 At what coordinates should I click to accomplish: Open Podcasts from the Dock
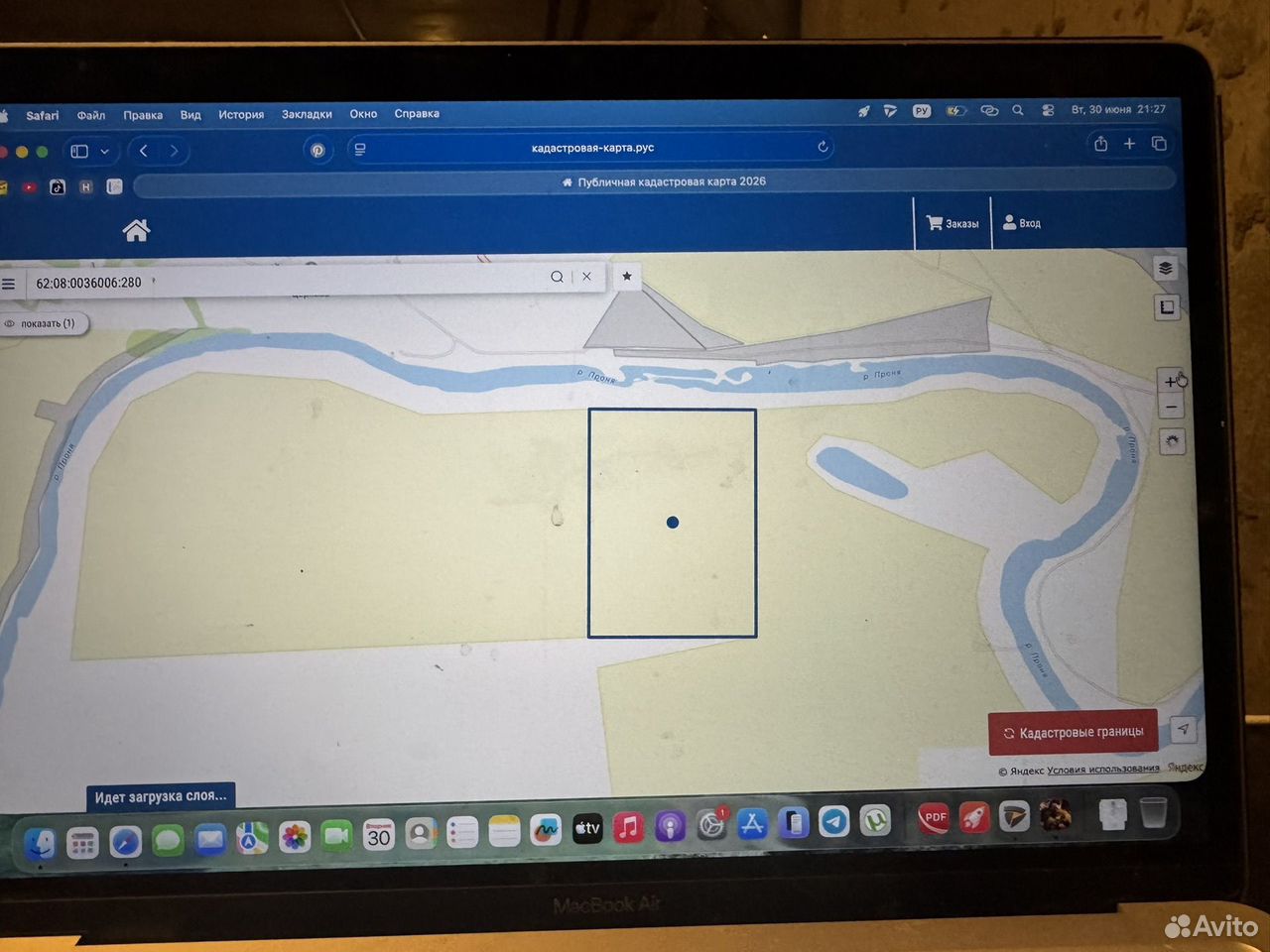pyautogui.click(x=670, y=826)
